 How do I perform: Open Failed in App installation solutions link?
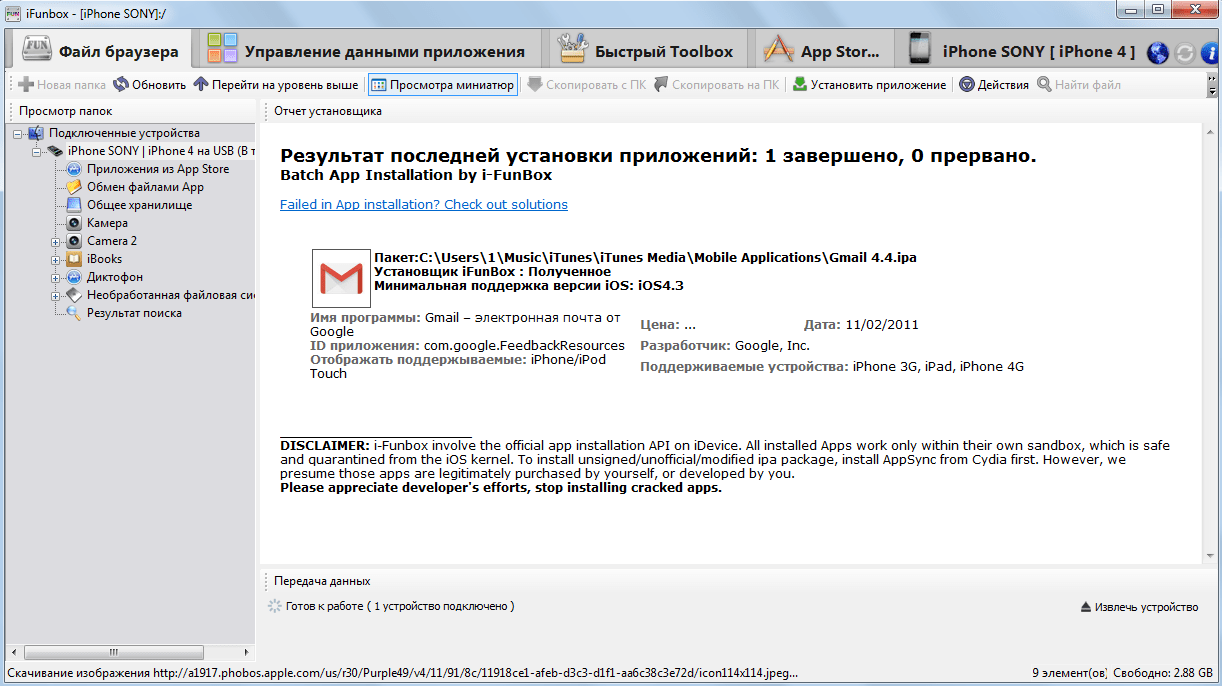click(423, 205)
